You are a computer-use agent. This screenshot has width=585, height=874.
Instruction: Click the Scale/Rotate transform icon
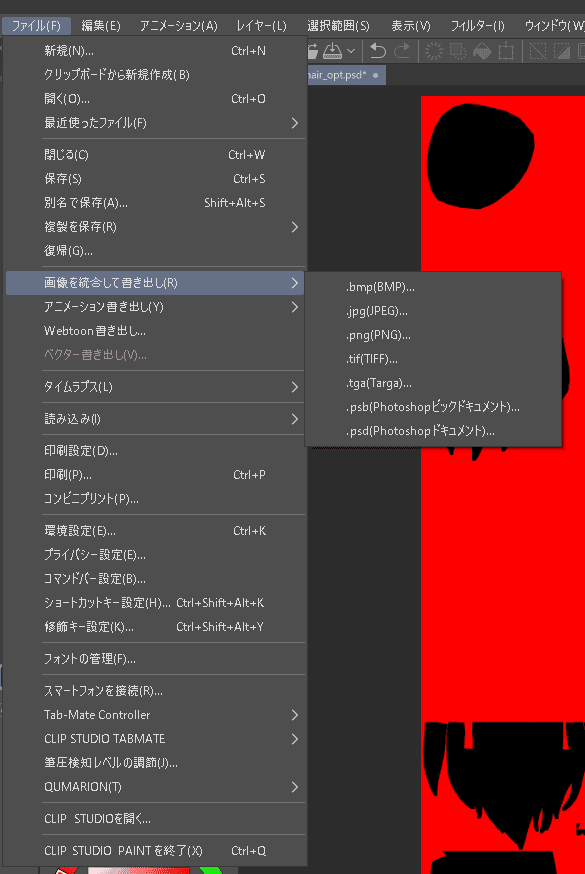(506, 51)
